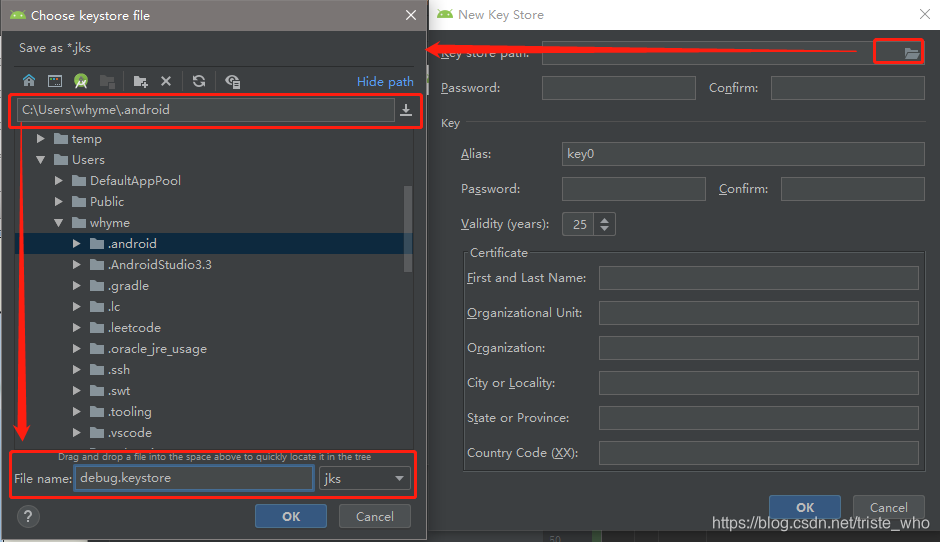940x542 pixels.
Task: Click the file tree vertical scrollbar
Action: click(x=408, y=229)
